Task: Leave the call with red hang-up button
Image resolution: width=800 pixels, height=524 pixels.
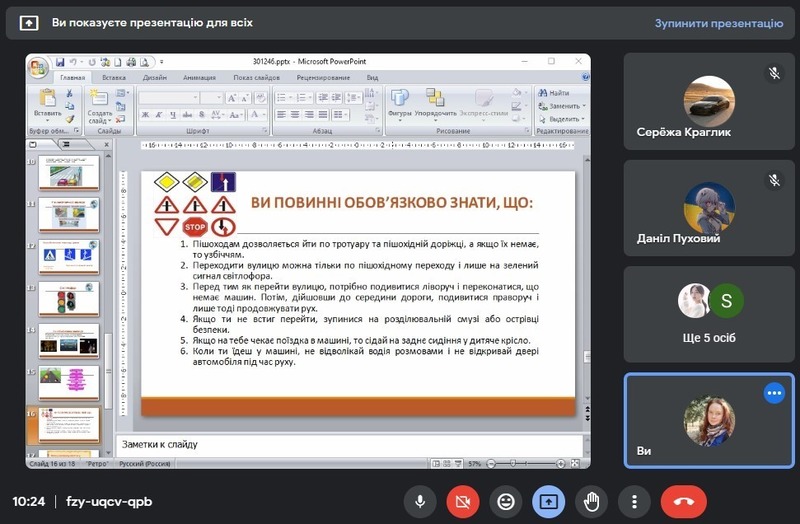Action: pyautogui.click(x=684, y=501)
